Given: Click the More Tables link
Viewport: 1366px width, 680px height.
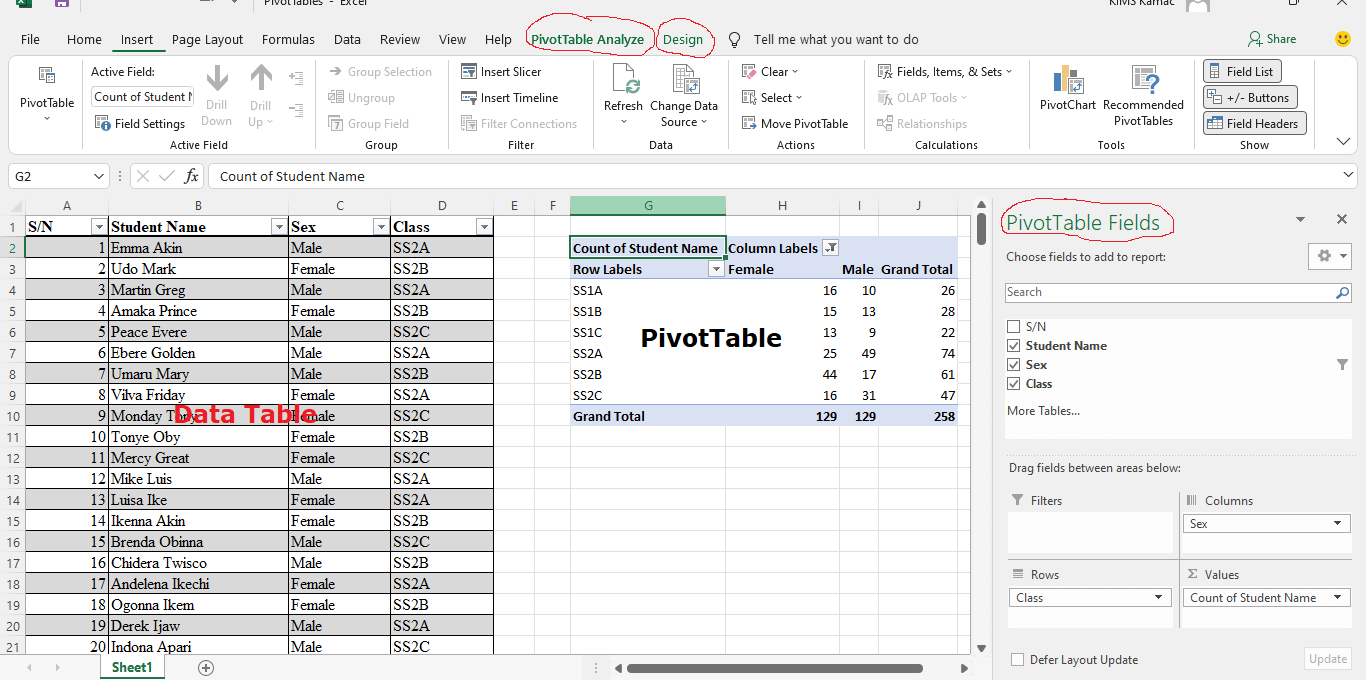Looking at the screenshot, I should (x=1043, y=411).
